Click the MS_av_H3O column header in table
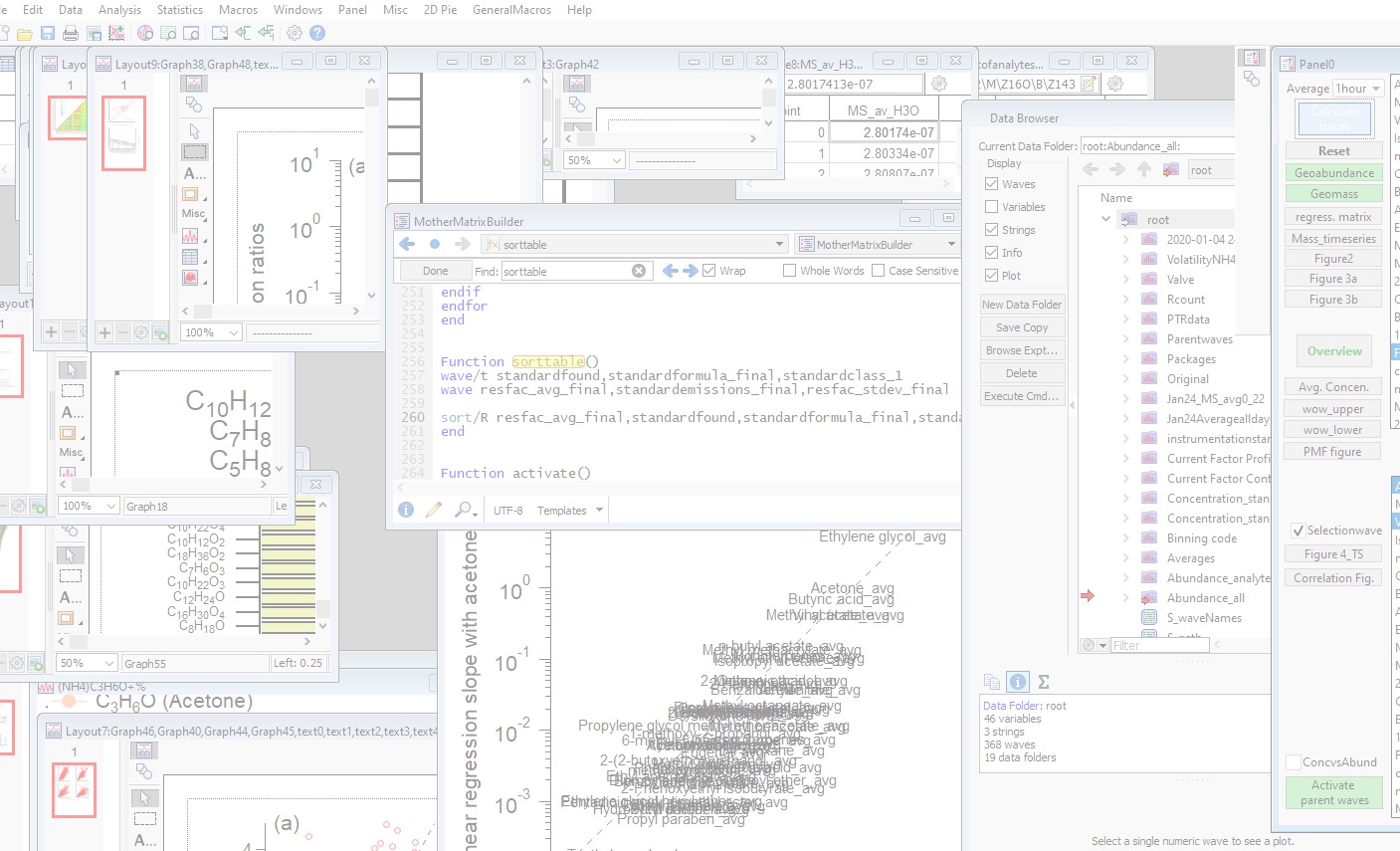Image resolution: width=1400 pixels, height=851 pixels. pyautogui.click(x=883, y=110)
